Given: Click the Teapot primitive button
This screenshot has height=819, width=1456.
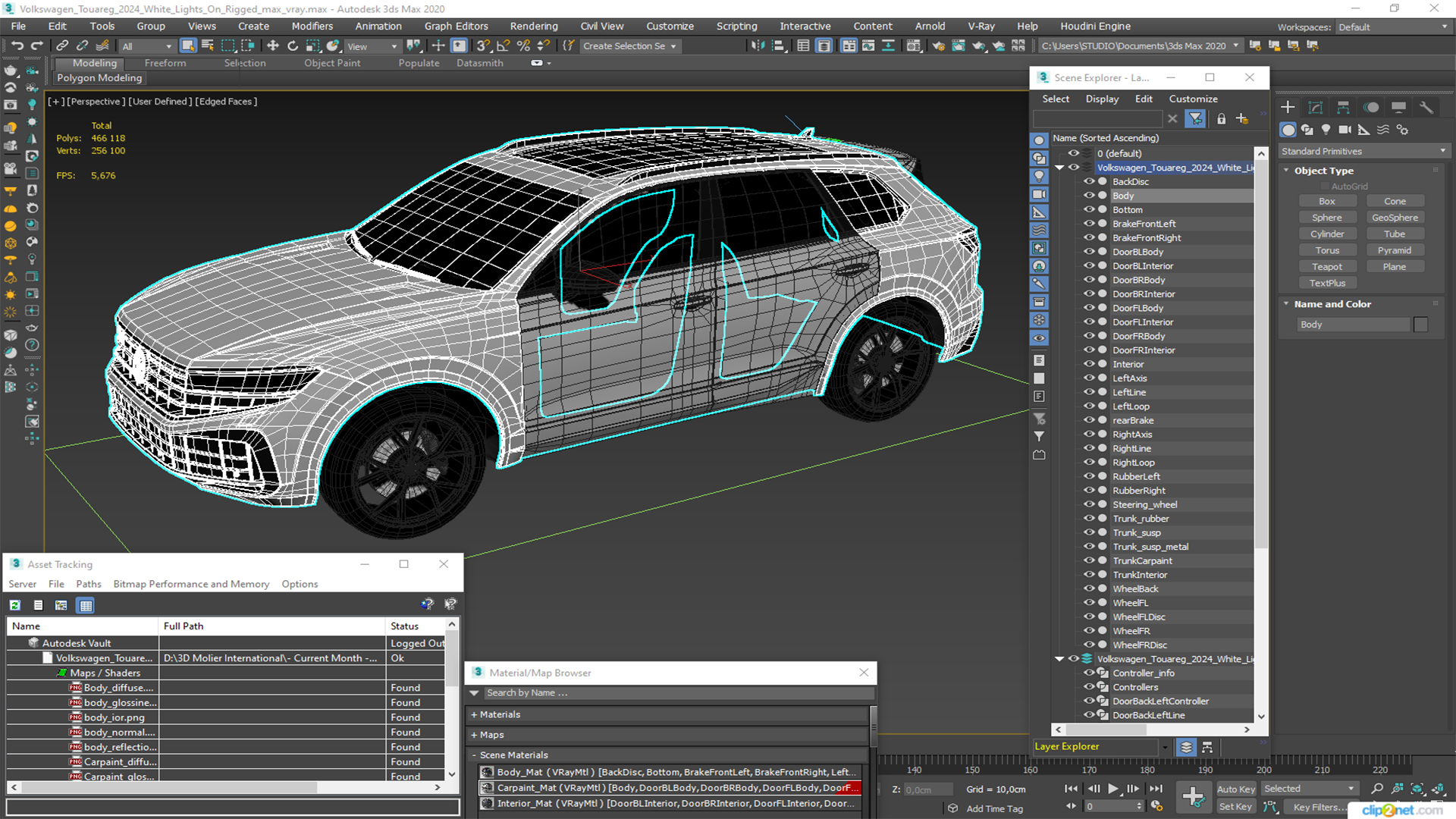Looking at the screenshot, I should (x=1326, y=267).
